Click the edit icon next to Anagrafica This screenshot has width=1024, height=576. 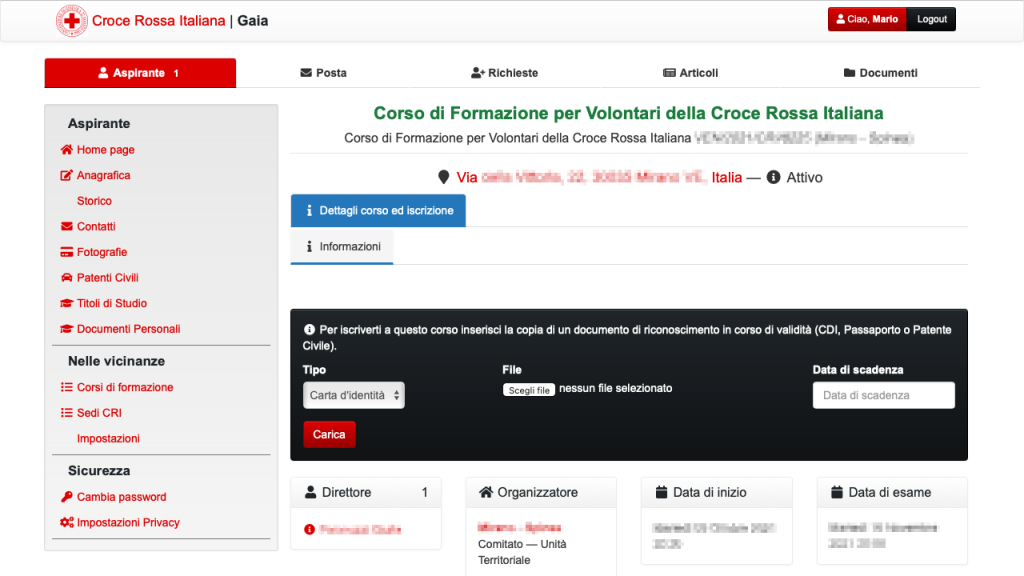67,175
